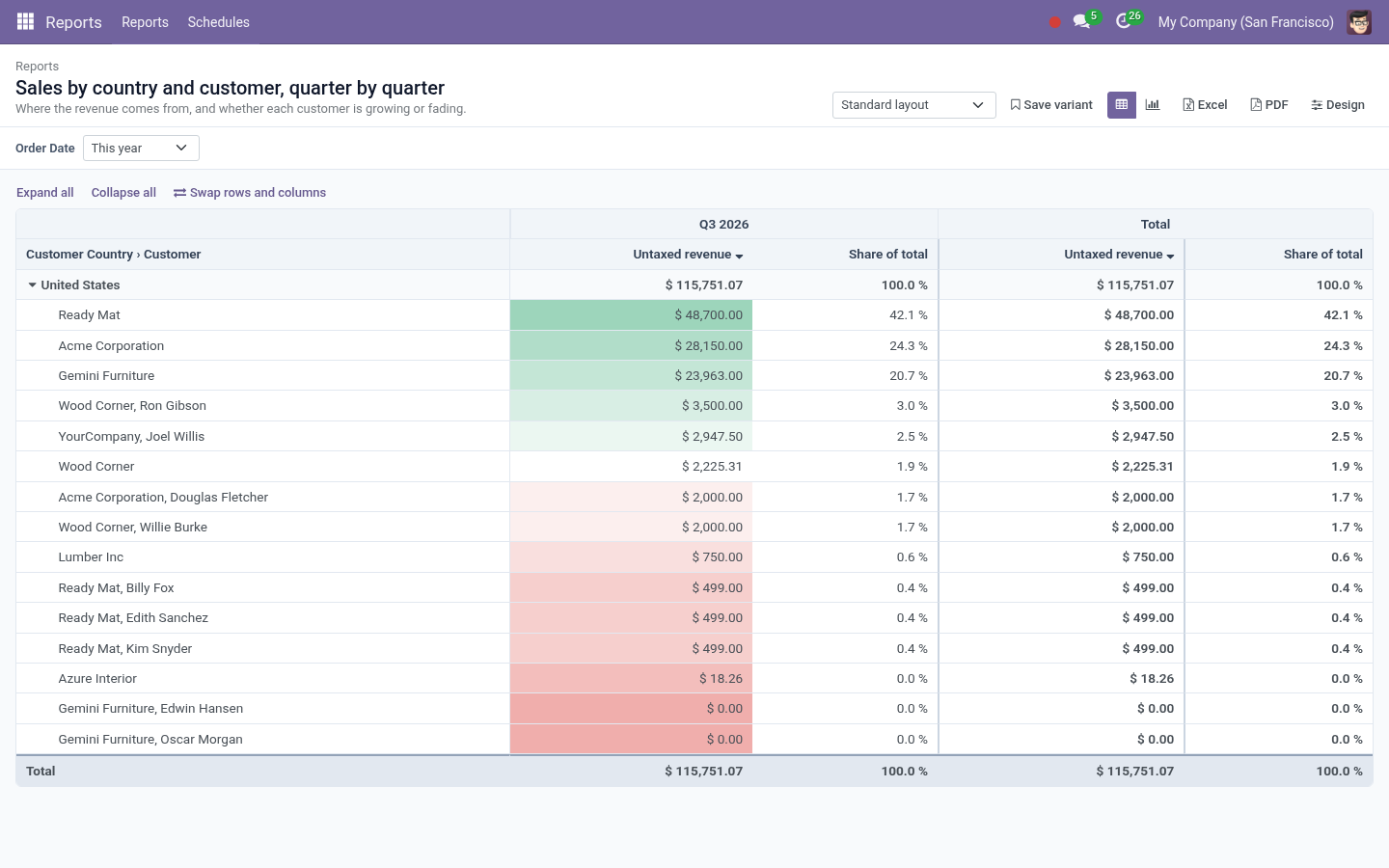Export report as PDF
This screenshot has height=868, width=1389.
coord(1268,104)
